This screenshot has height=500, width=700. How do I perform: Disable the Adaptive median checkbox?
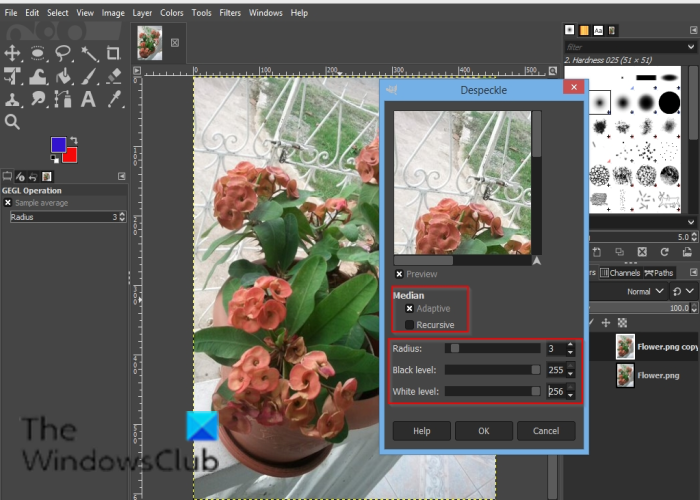tap(409, 309)
